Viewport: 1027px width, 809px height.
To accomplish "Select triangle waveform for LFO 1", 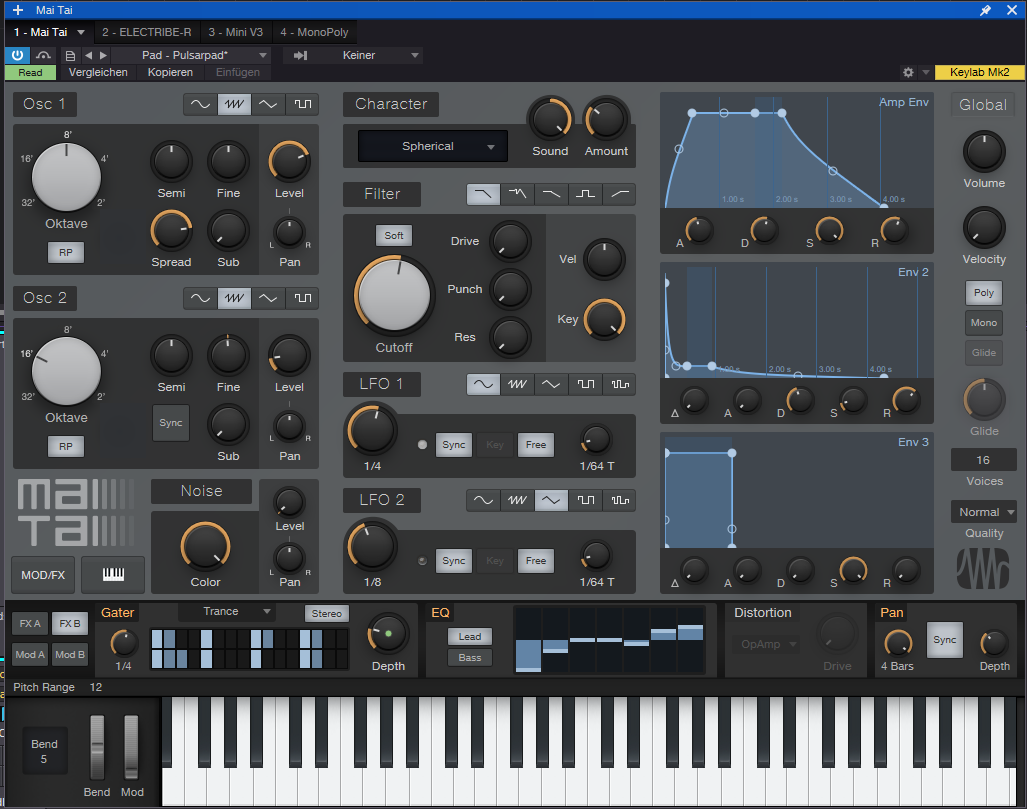I will [x=551, y=385].
